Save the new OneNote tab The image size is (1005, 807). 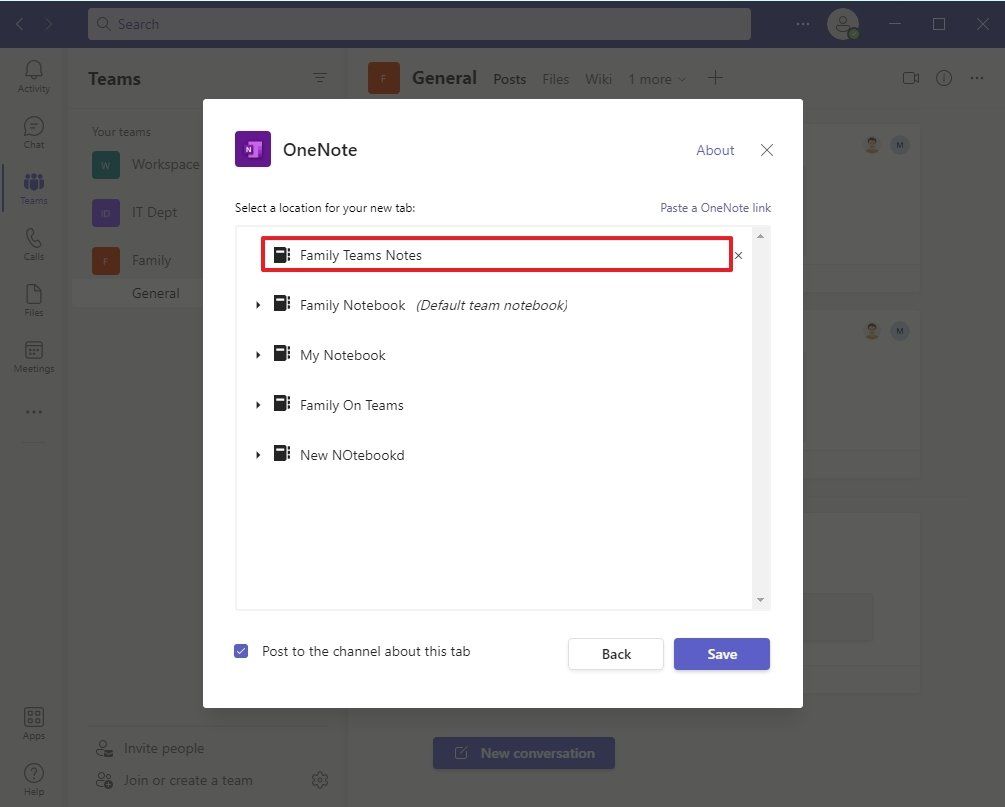(721, 653)
